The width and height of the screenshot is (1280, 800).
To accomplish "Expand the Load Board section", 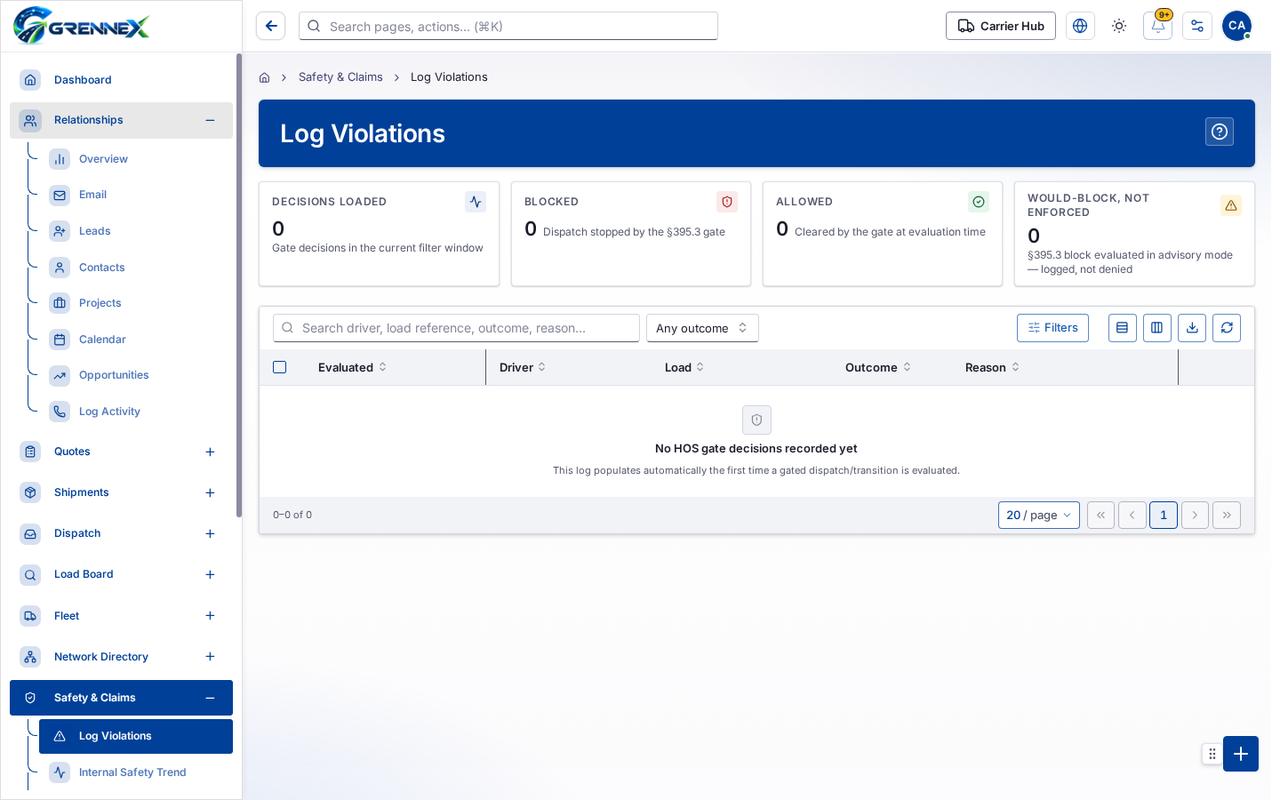I will 210,575.
